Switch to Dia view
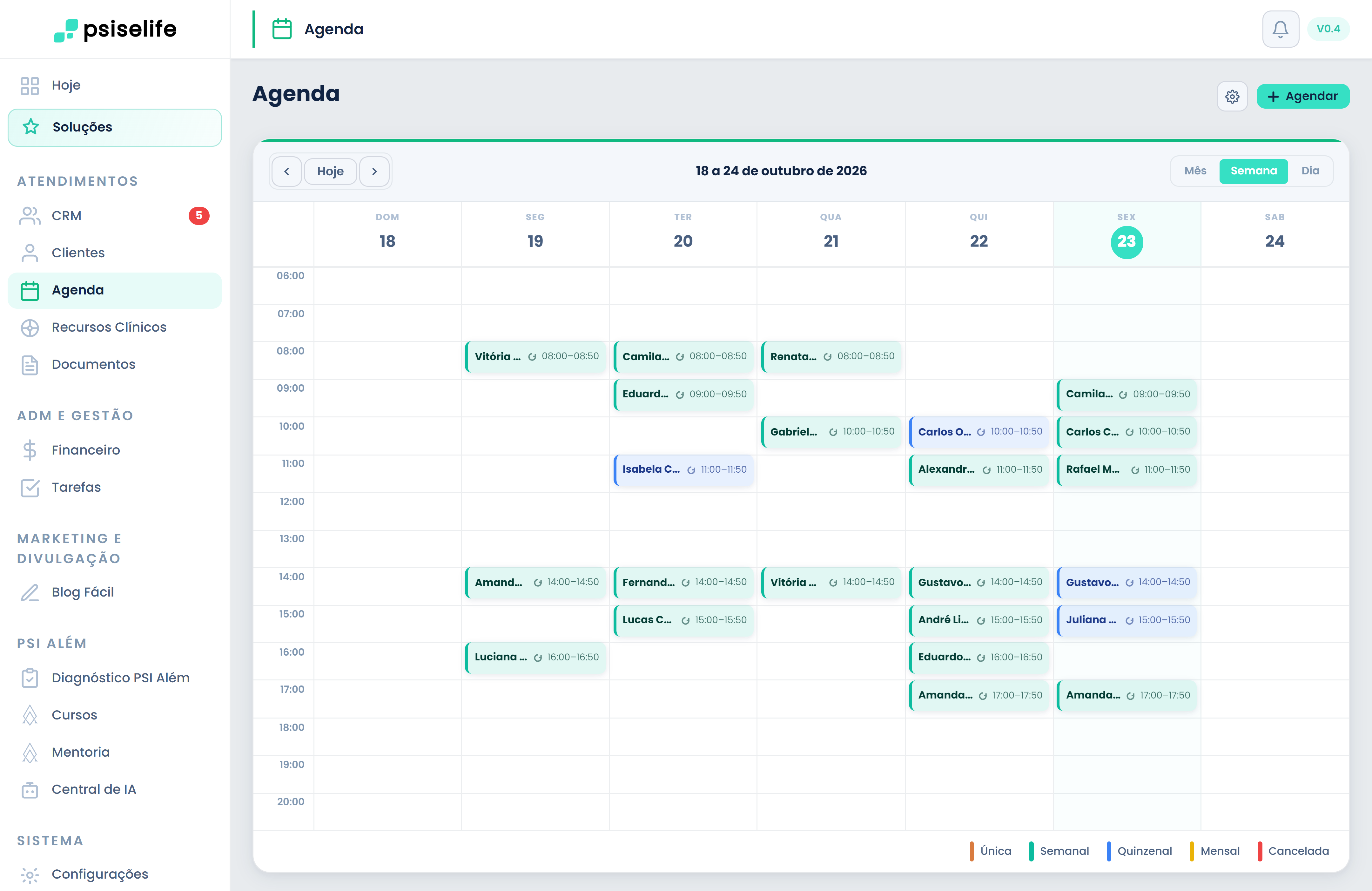The height and width of the screenshot is (891, 1372). [1310, 171]
